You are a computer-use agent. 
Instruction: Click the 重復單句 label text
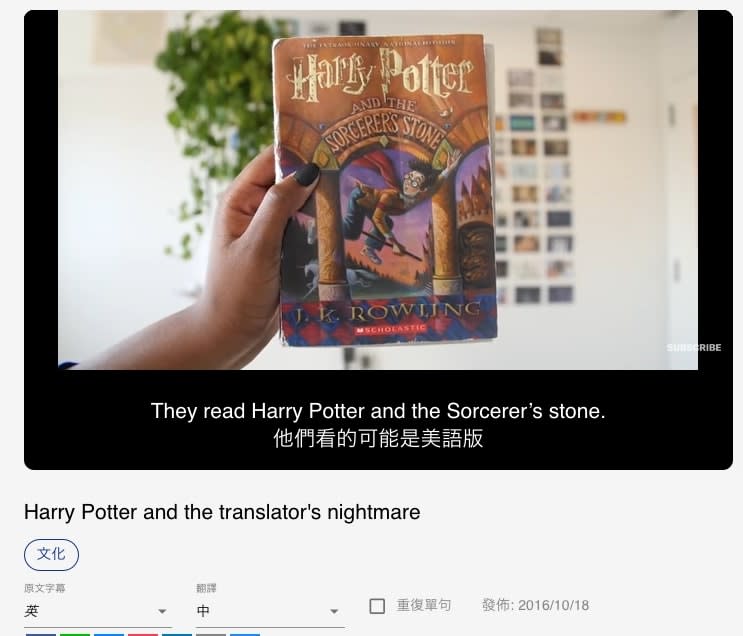(x=424, y=605)
